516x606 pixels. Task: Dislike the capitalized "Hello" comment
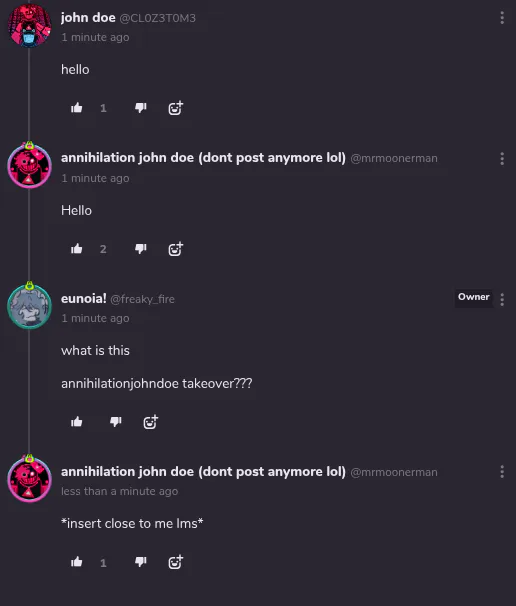pos(141,249)
